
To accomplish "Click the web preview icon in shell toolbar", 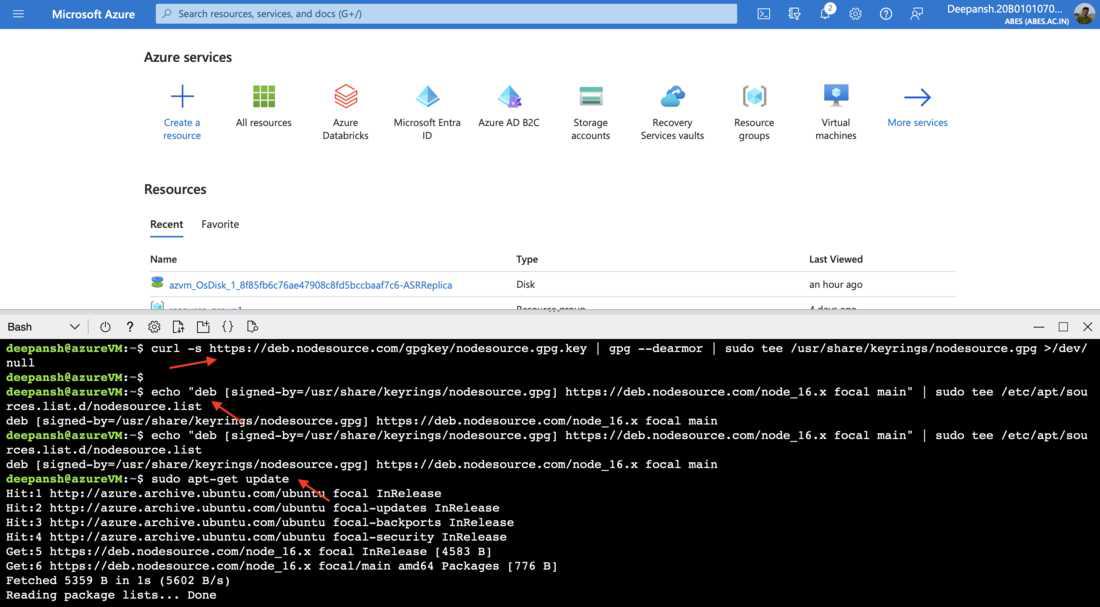I will coord(253,327).
